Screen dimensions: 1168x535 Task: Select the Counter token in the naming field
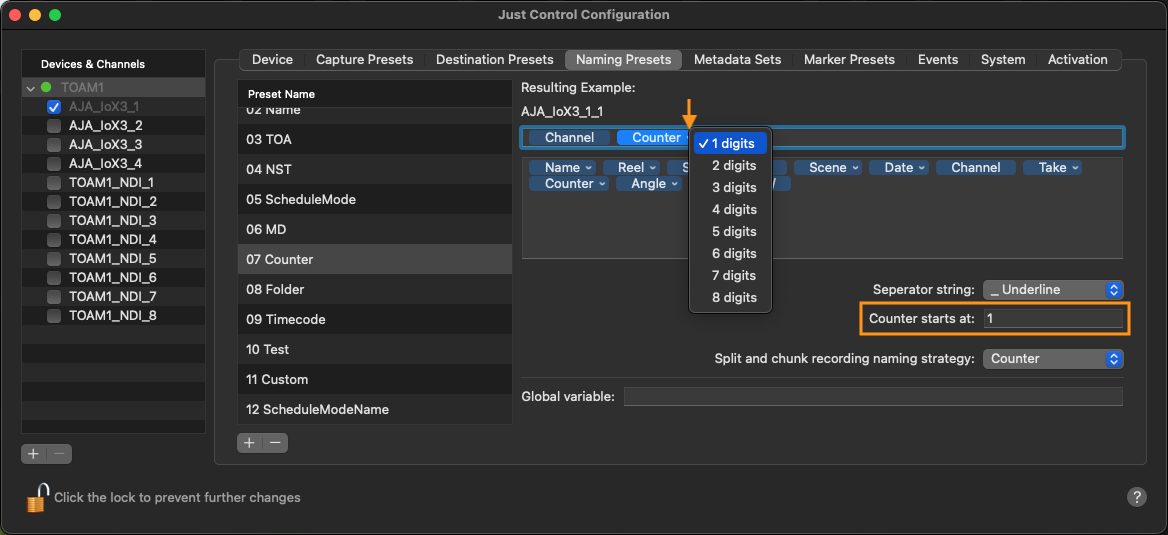coord(655,138)
